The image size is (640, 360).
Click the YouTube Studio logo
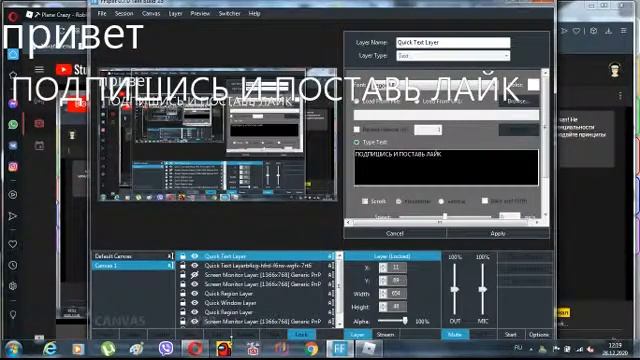pyautogui.click(x=72, y=70)
